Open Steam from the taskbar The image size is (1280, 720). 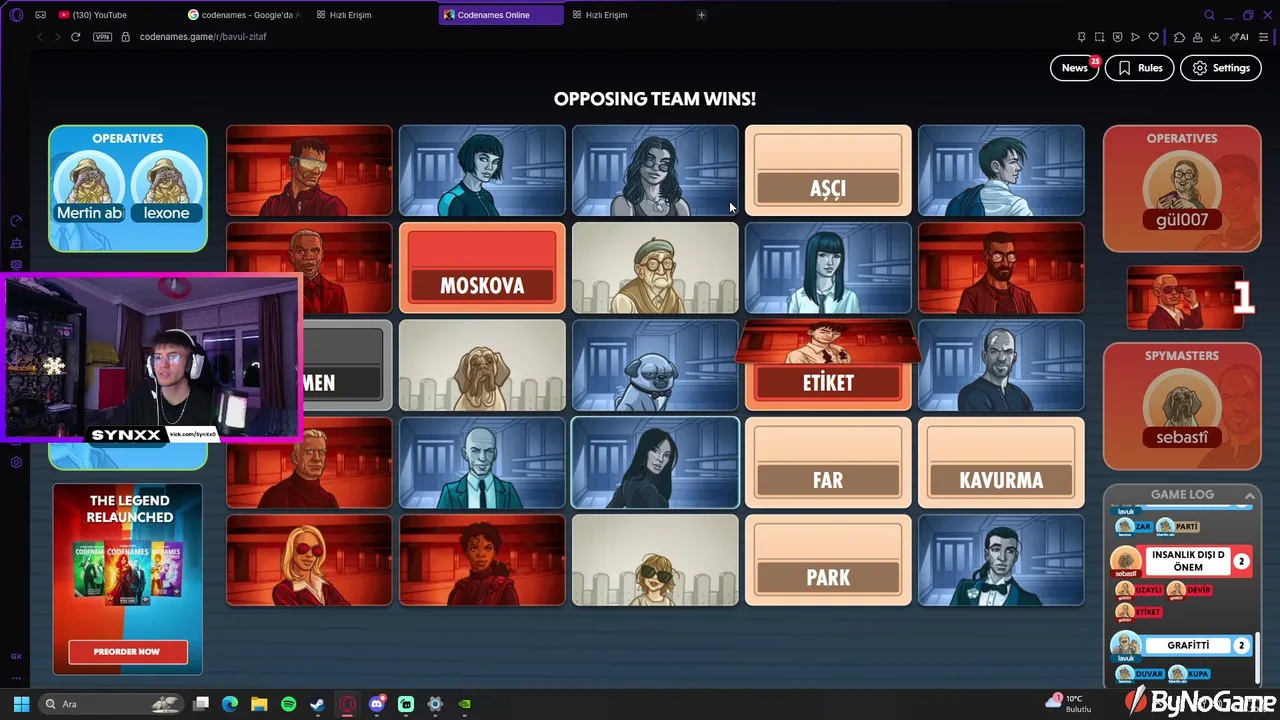tap(317, 704)
